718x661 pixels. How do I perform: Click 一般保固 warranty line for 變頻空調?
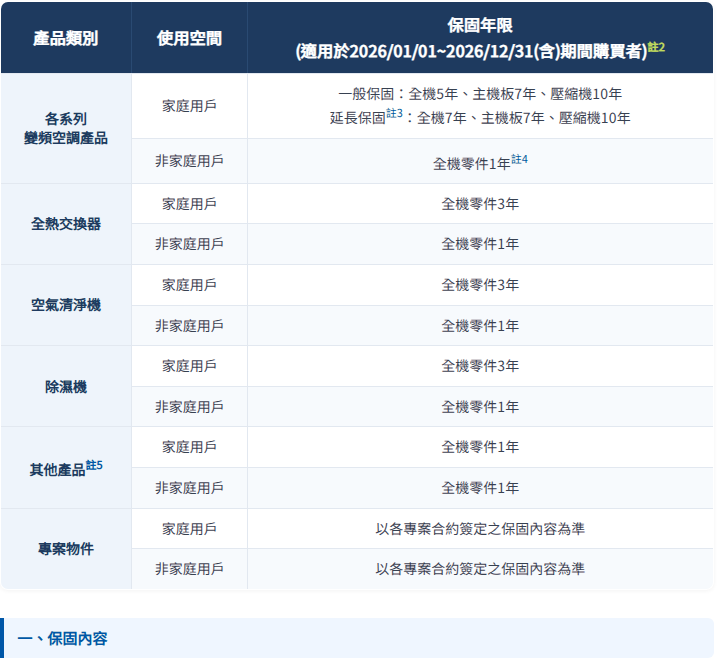(480, 94)
